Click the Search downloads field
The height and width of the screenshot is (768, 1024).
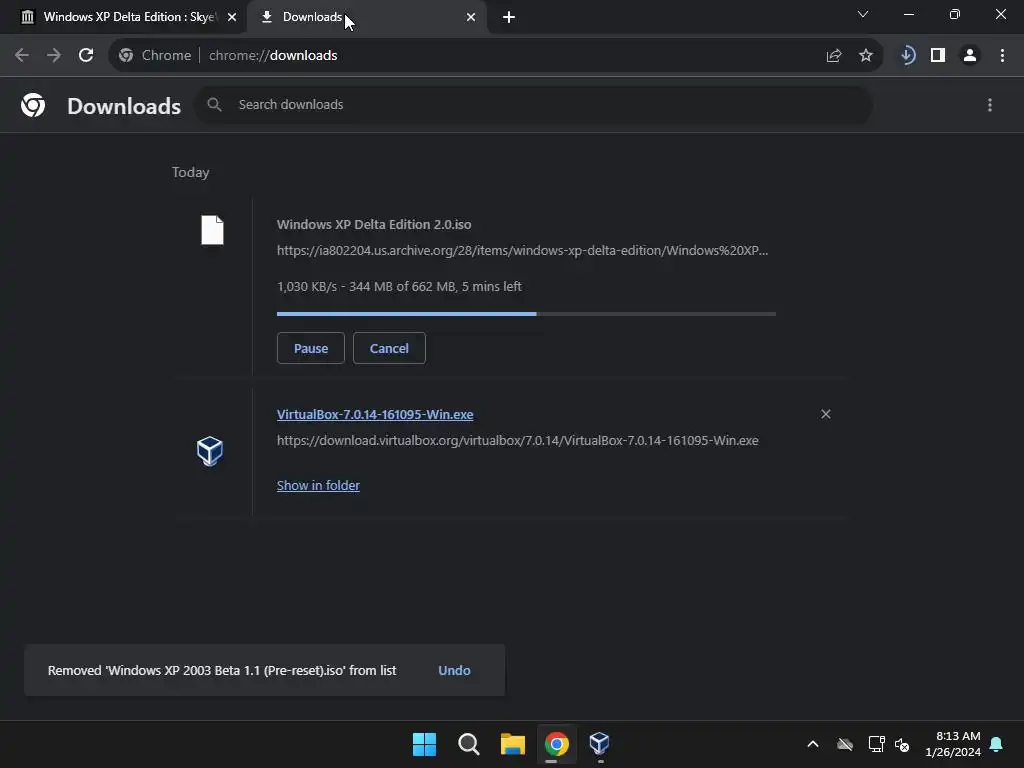(x=534, y=104)
